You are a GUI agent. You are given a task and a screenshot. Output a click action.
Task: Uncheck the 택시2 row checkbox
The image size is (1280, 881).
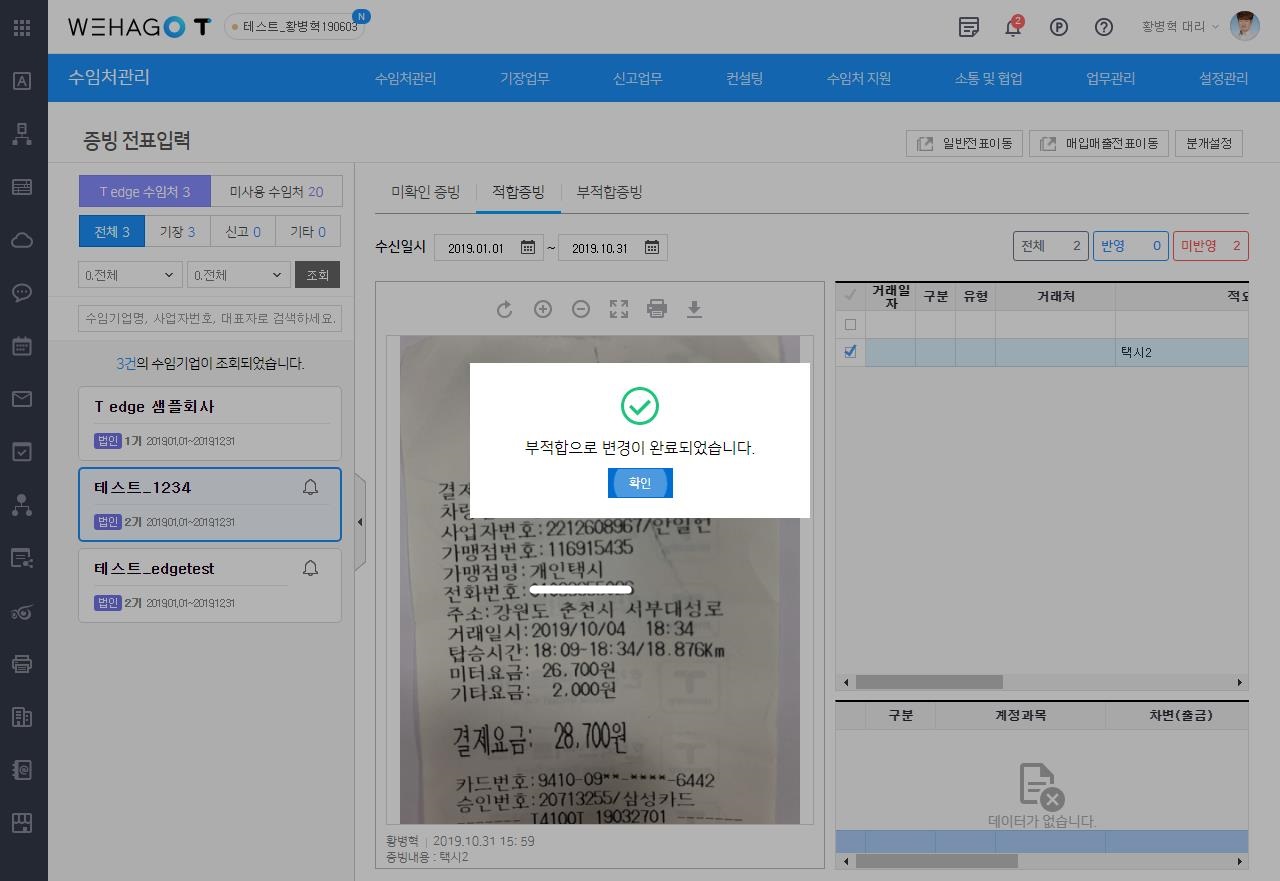851,352
